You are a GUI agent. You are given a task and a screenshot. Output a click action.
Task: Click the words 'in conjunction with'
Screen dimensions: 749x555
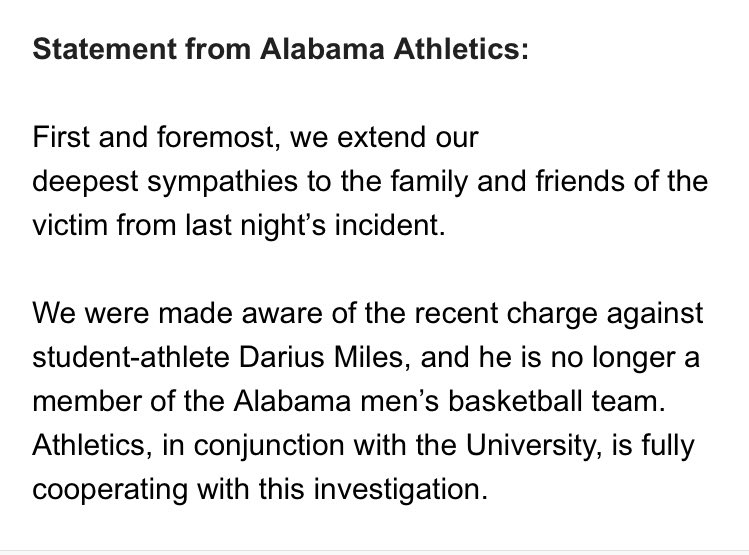(284, 445)
